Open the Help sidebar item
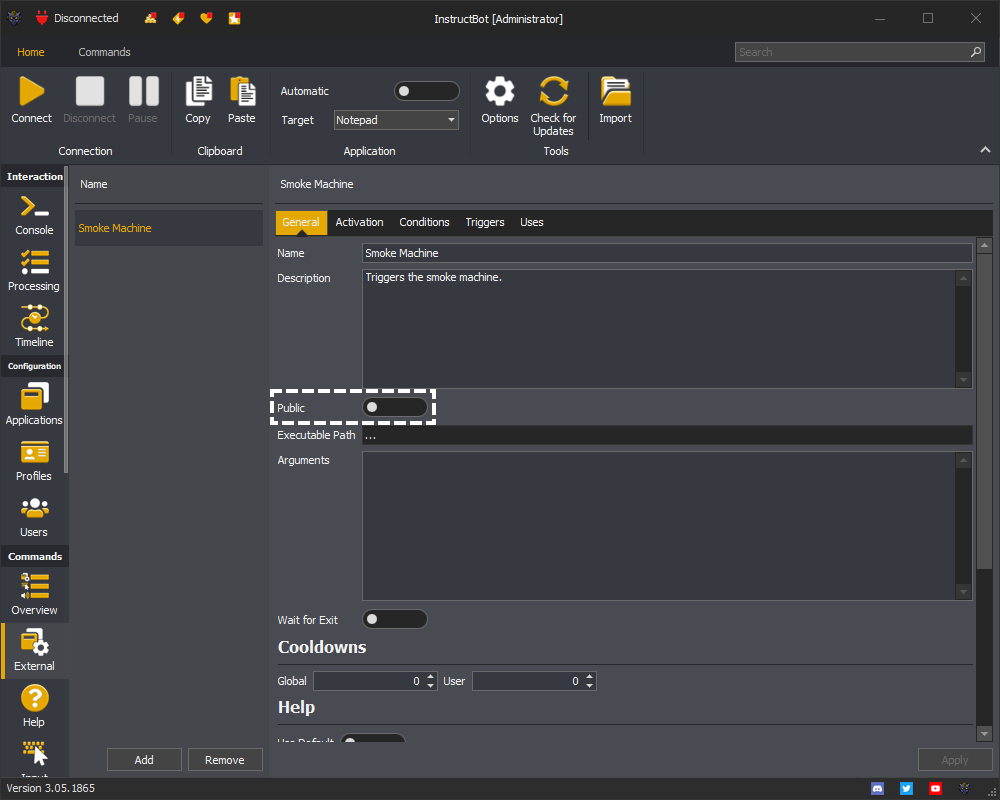 pos(34,706)
